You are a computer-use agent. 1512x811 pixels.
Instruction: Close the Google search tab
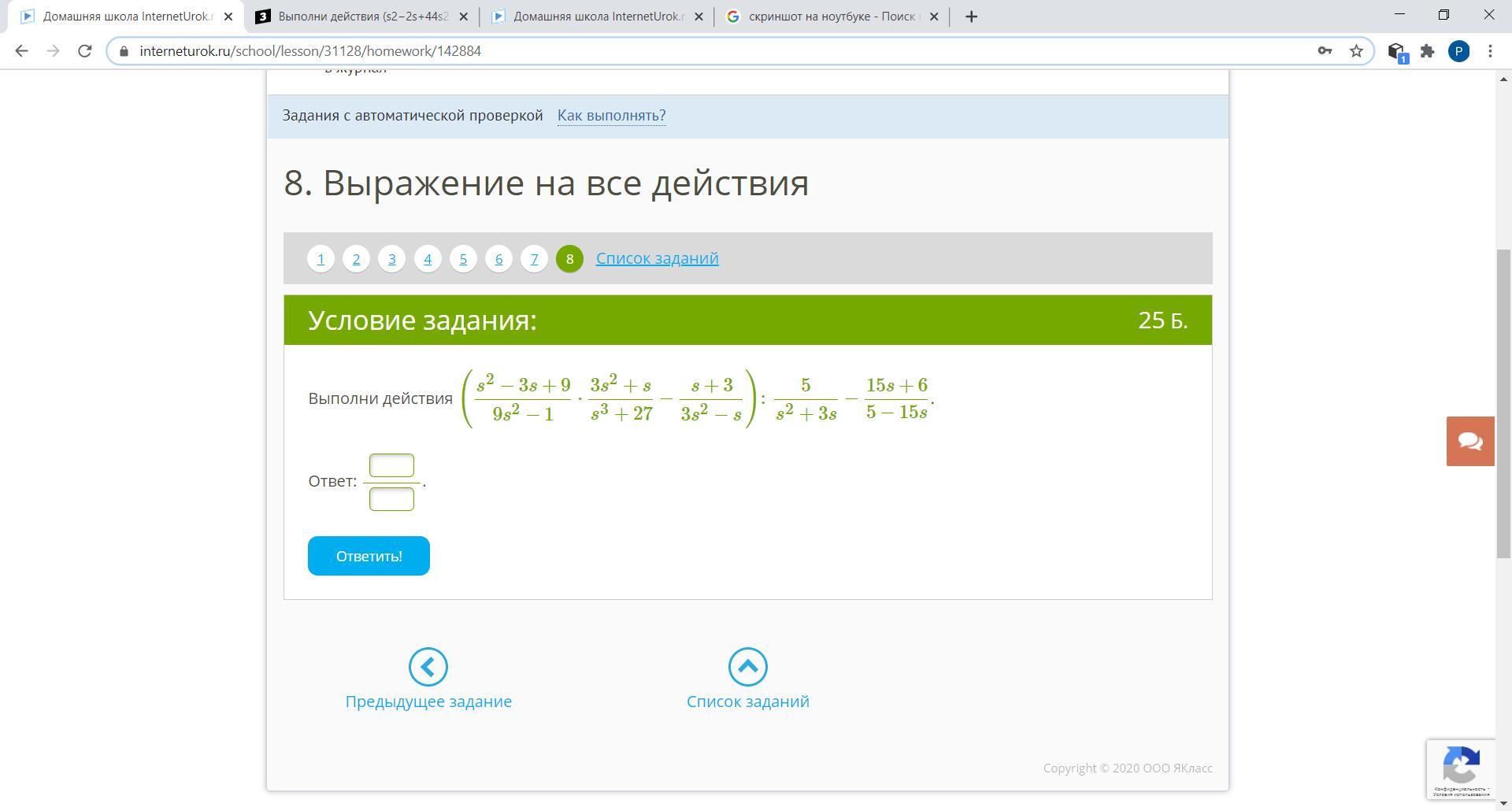click(934, 17)
